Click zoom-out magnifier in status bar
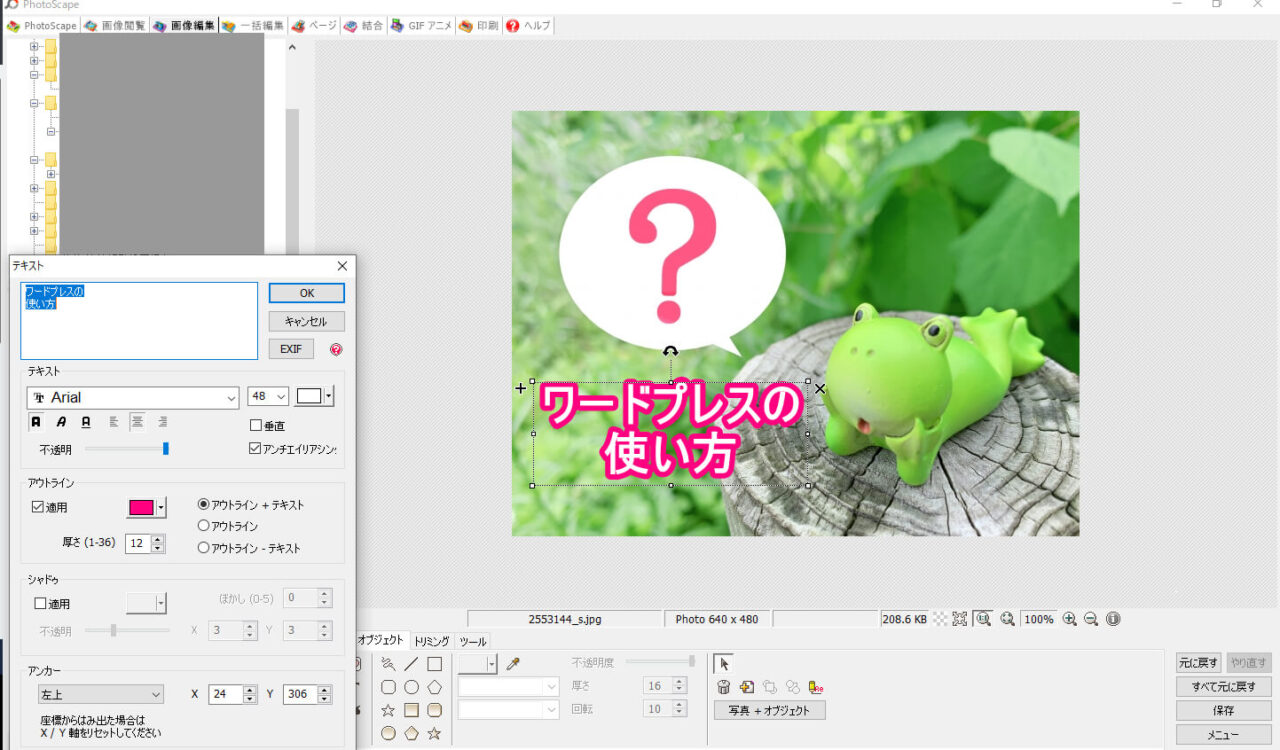This screenshot has height=750, width=1280. [x=1091, y=619]
